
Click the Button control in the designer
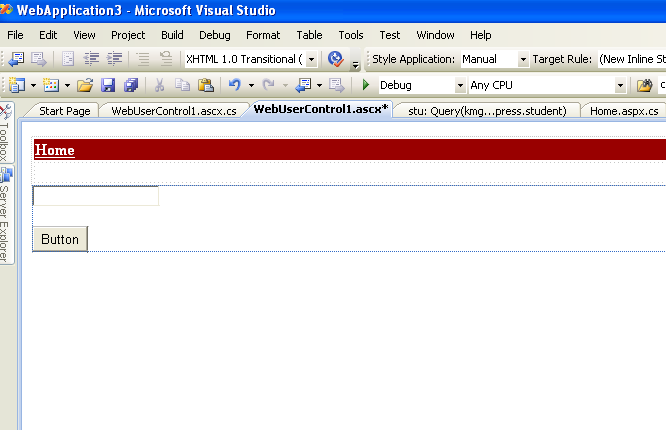(60, 239)
